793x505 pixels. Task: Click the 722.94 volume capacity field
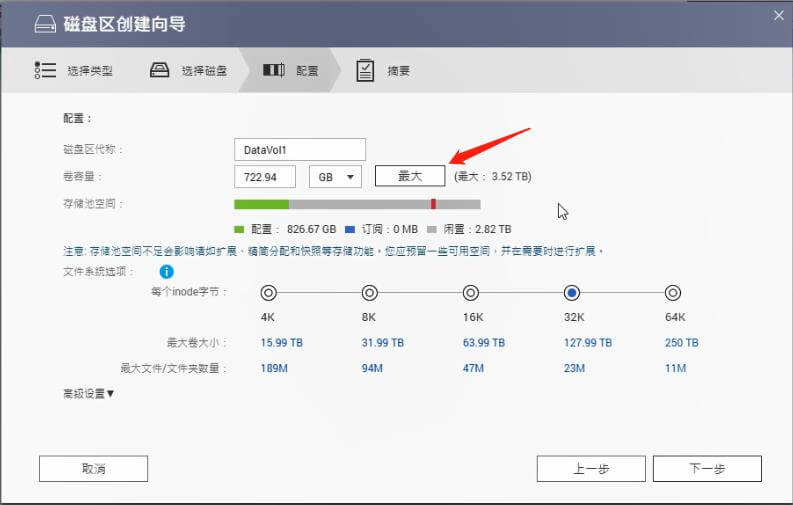point(265,177)
